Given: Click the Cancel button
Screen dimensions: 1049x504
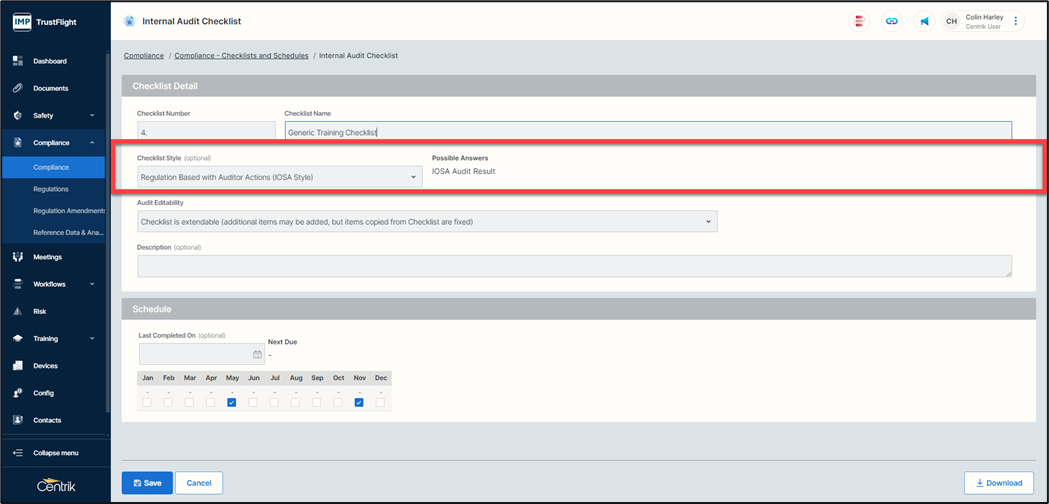Looking at the screenshot, I should 199,483.
